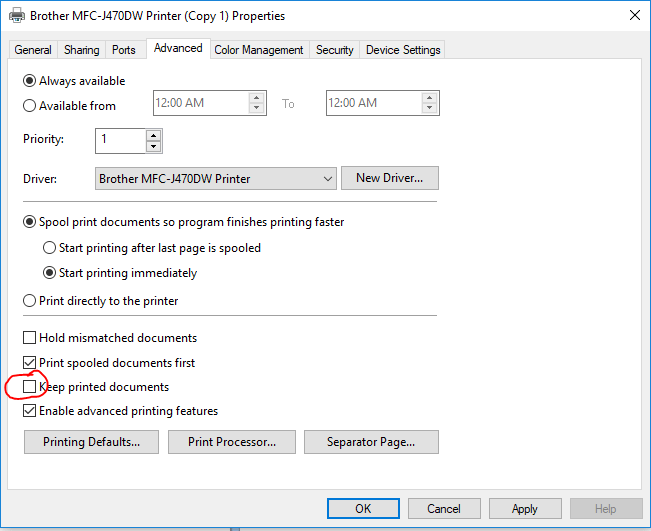This screenshot has height=531, width=651.
Task: Click the printer icon in title bar
Action: 17,16
